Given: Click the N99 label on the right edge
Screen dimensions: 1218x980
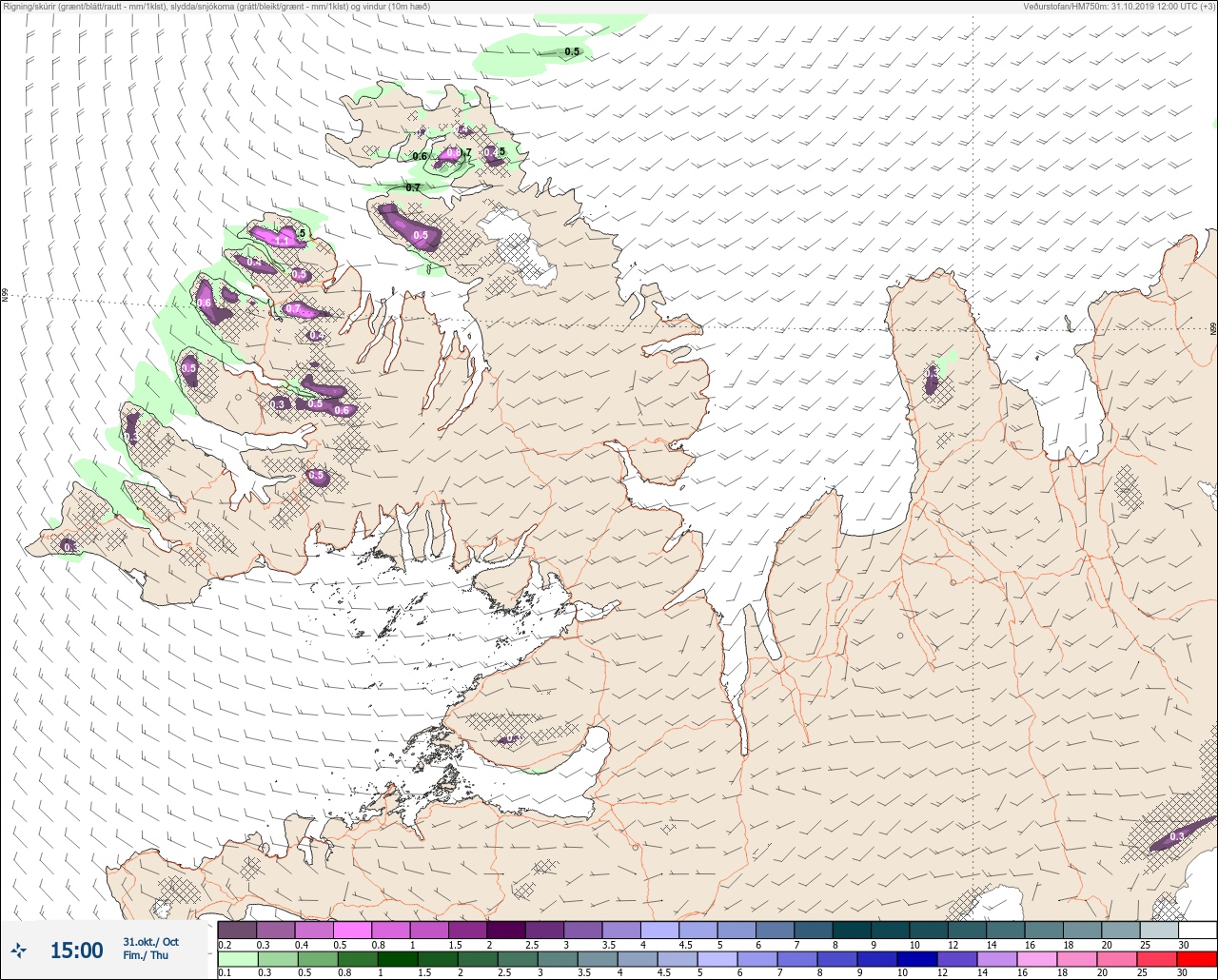Looking at the screenshot, I should 1213,329.
